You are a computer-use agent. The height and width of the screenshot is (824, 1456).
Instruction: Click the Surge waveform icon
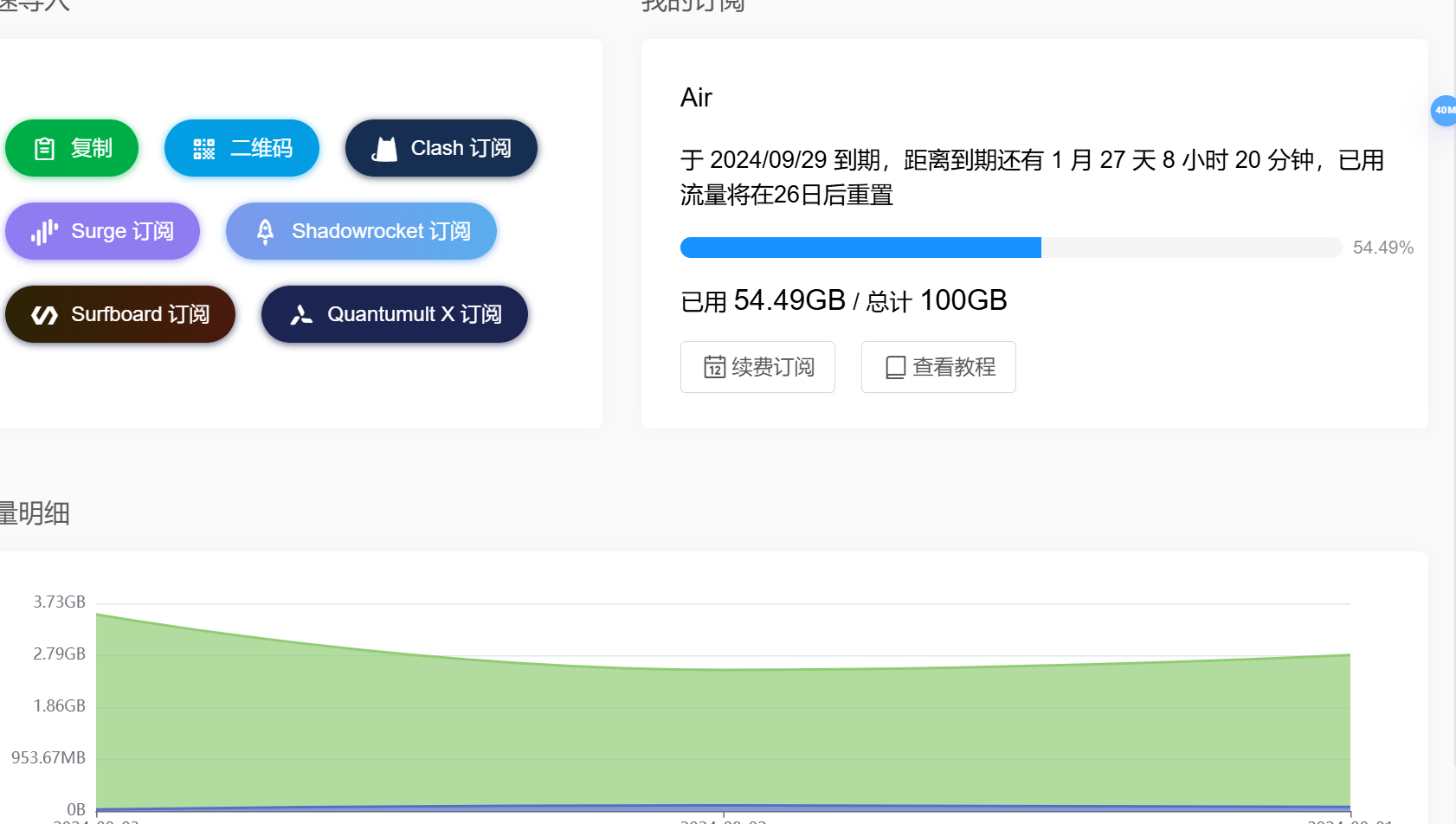44,231
